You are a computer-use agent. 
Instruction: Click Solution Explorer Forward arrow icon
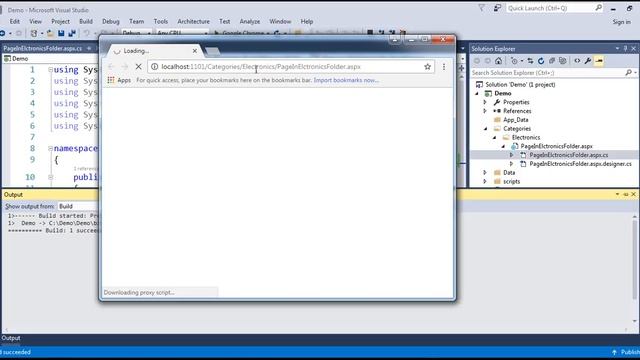(x=487, y=61)
